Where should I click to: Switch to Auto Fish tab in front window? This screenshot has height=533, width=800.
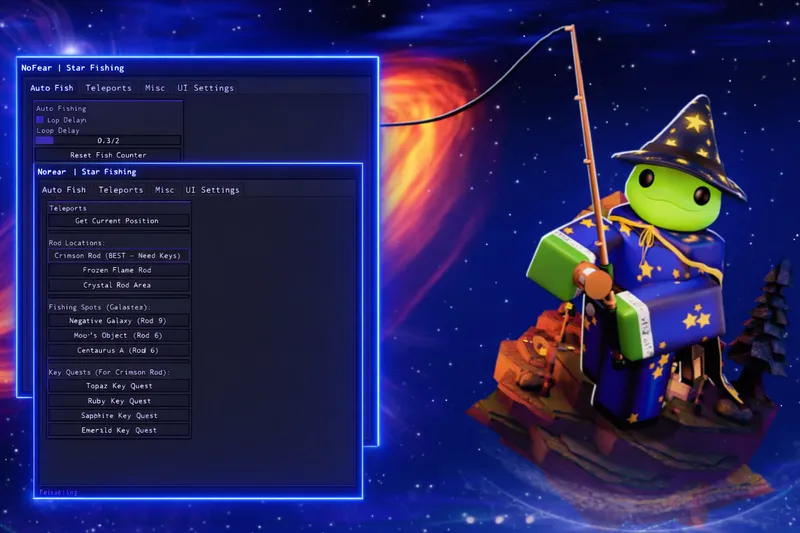click(x=64, y=190)
